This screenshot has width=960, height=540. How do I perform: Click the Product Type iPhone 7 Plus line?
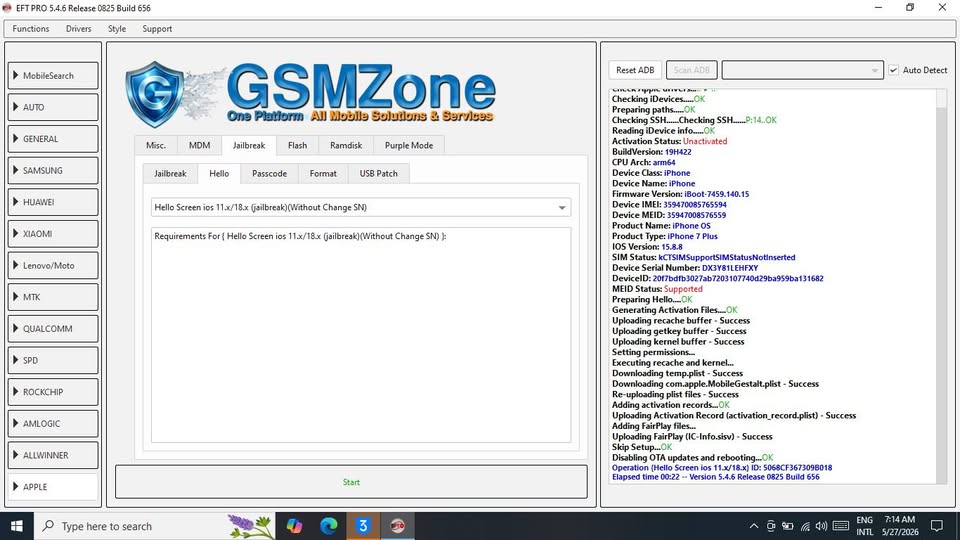tap(665, 236)
